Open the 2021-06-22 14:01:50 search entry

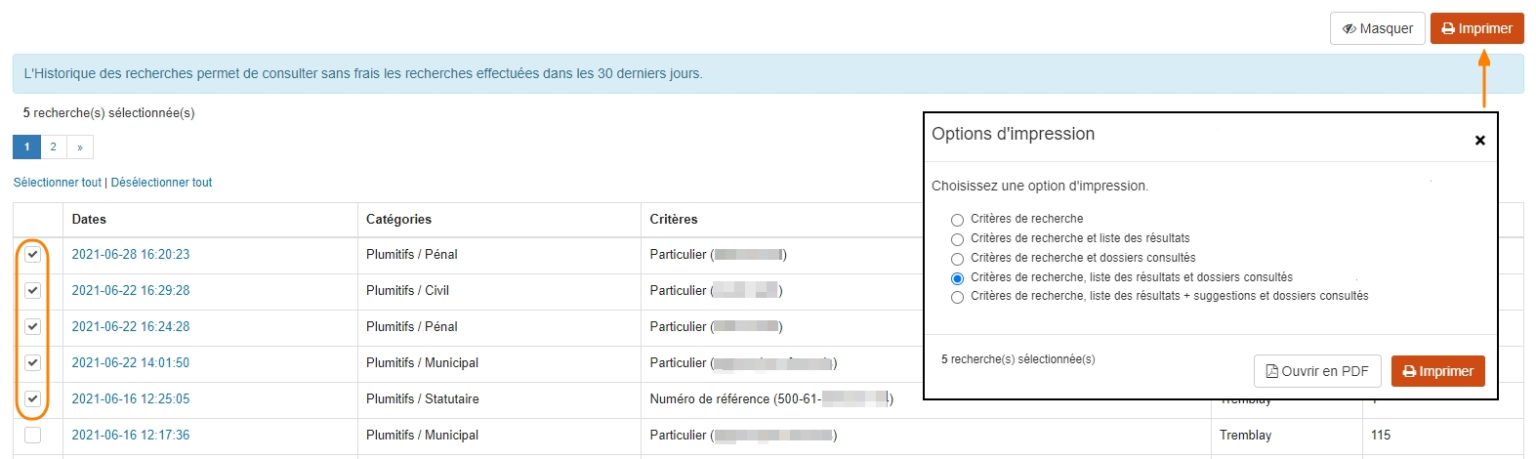click(130, 363)
